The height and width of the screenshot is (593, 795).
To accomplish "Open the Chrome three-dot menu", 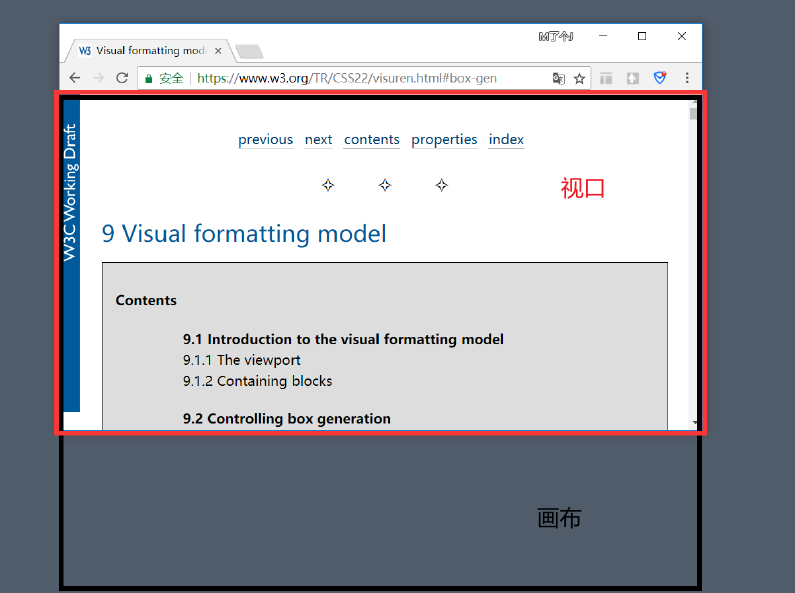I will click(687, 78).
